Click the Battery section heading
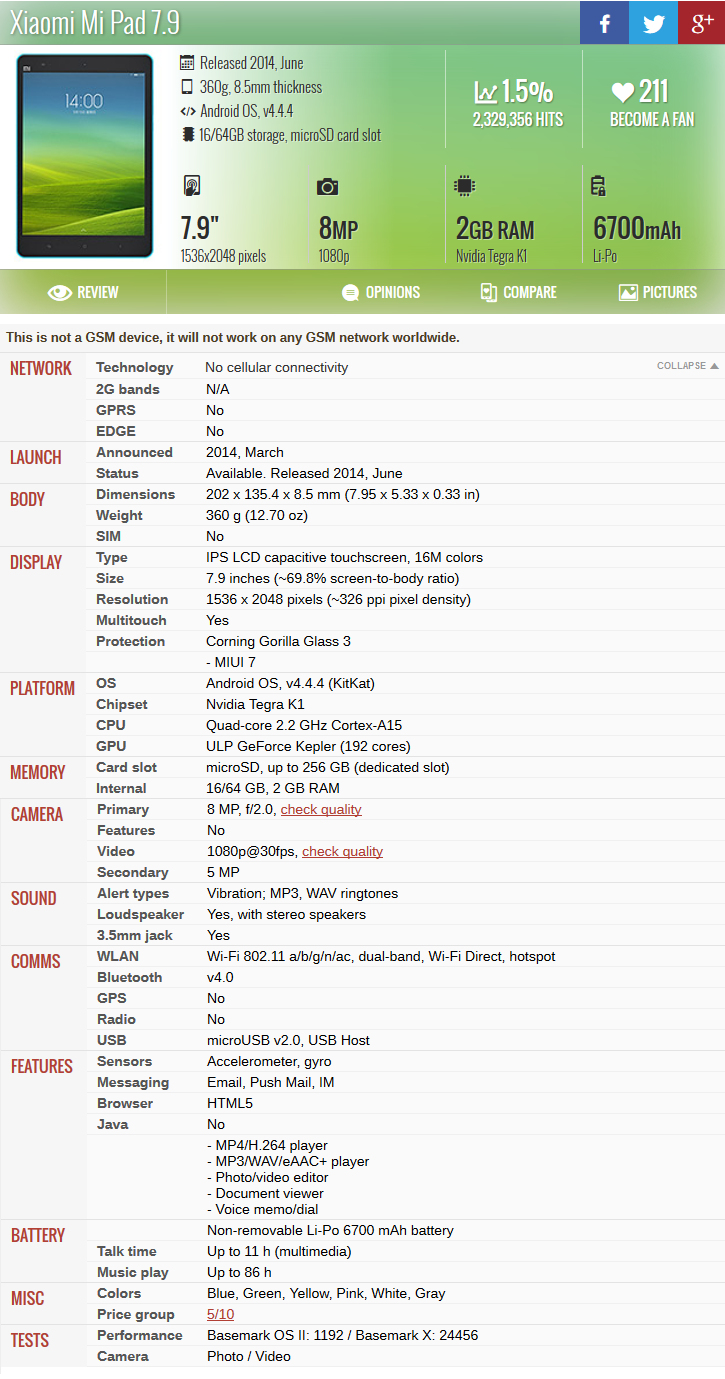 (38, 1236)
